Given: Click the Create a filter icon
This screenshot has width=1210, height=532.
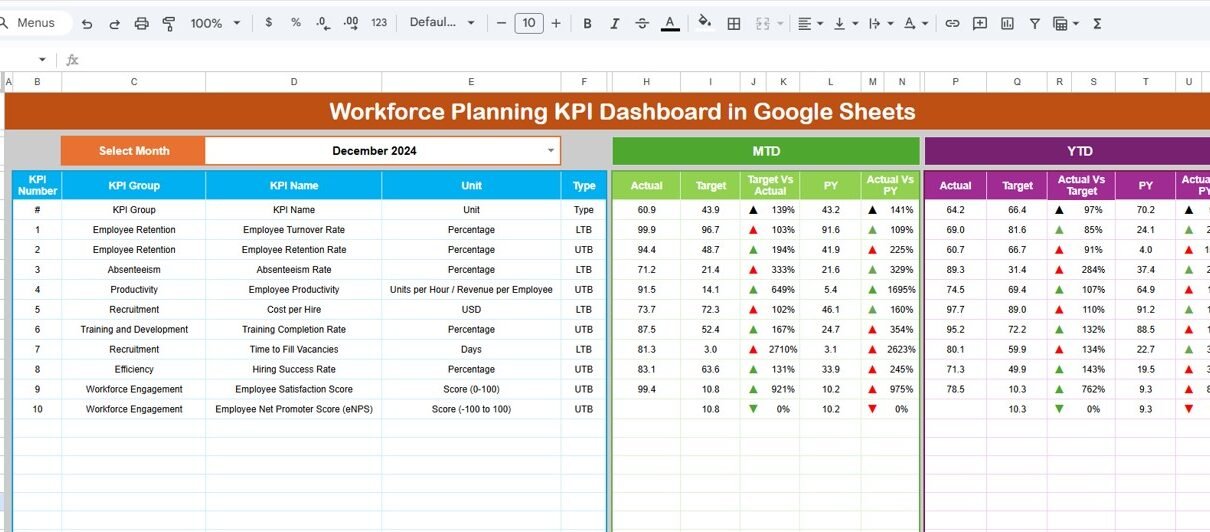Looking at the screenshot, I should pos(1034,23).
